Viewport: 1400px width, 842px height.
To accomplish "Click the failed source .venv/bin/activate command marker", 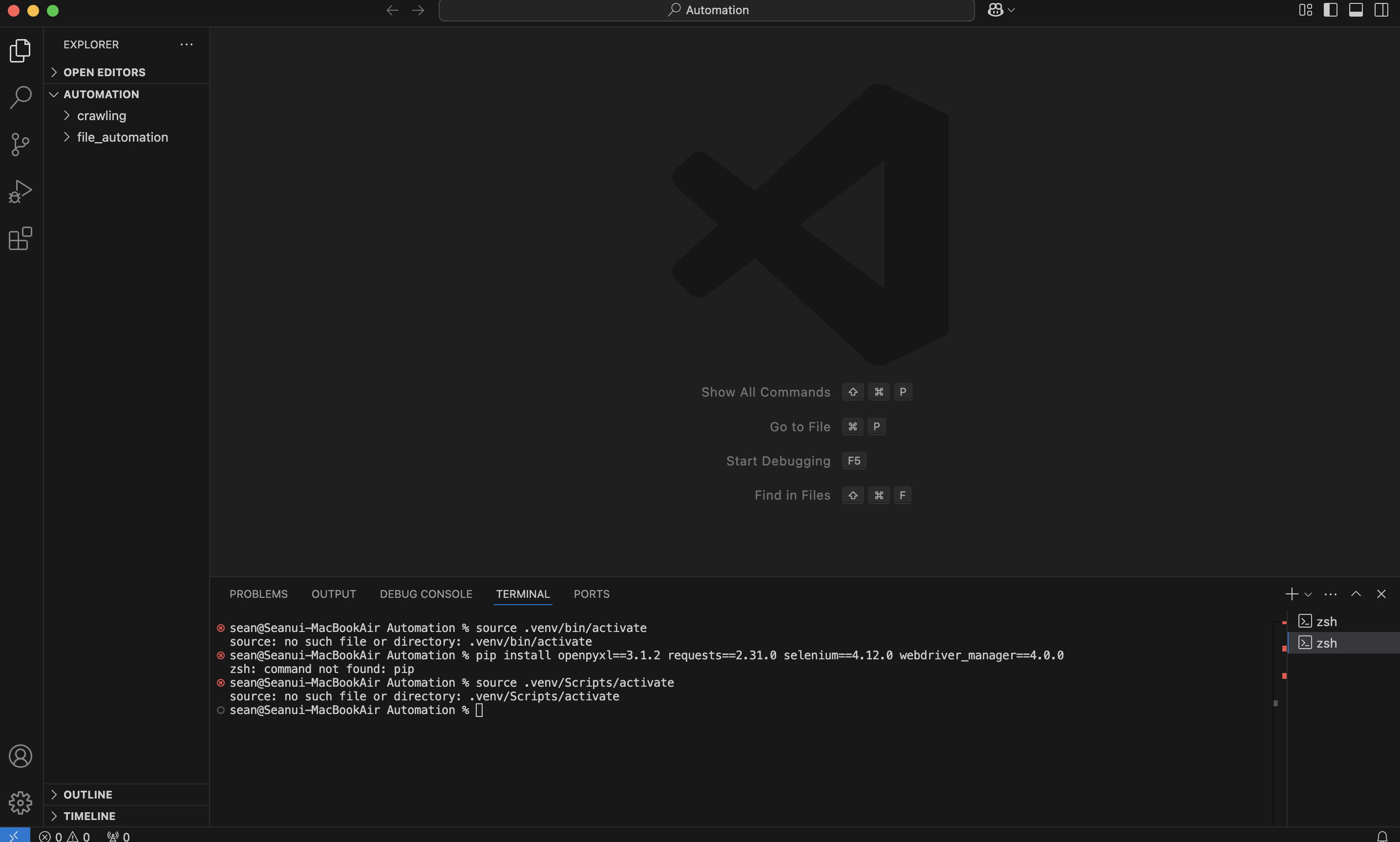I will pyautogui.click(x=221, y=628).
